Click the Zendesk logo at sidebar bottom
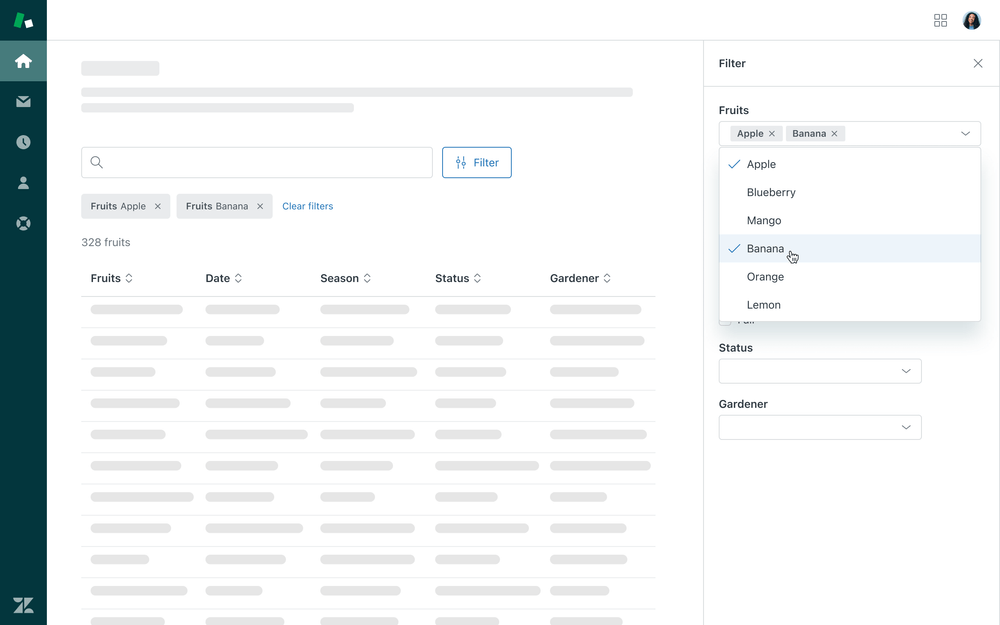The width and height of the screenshot is (1000, 625). pos(23,604)
